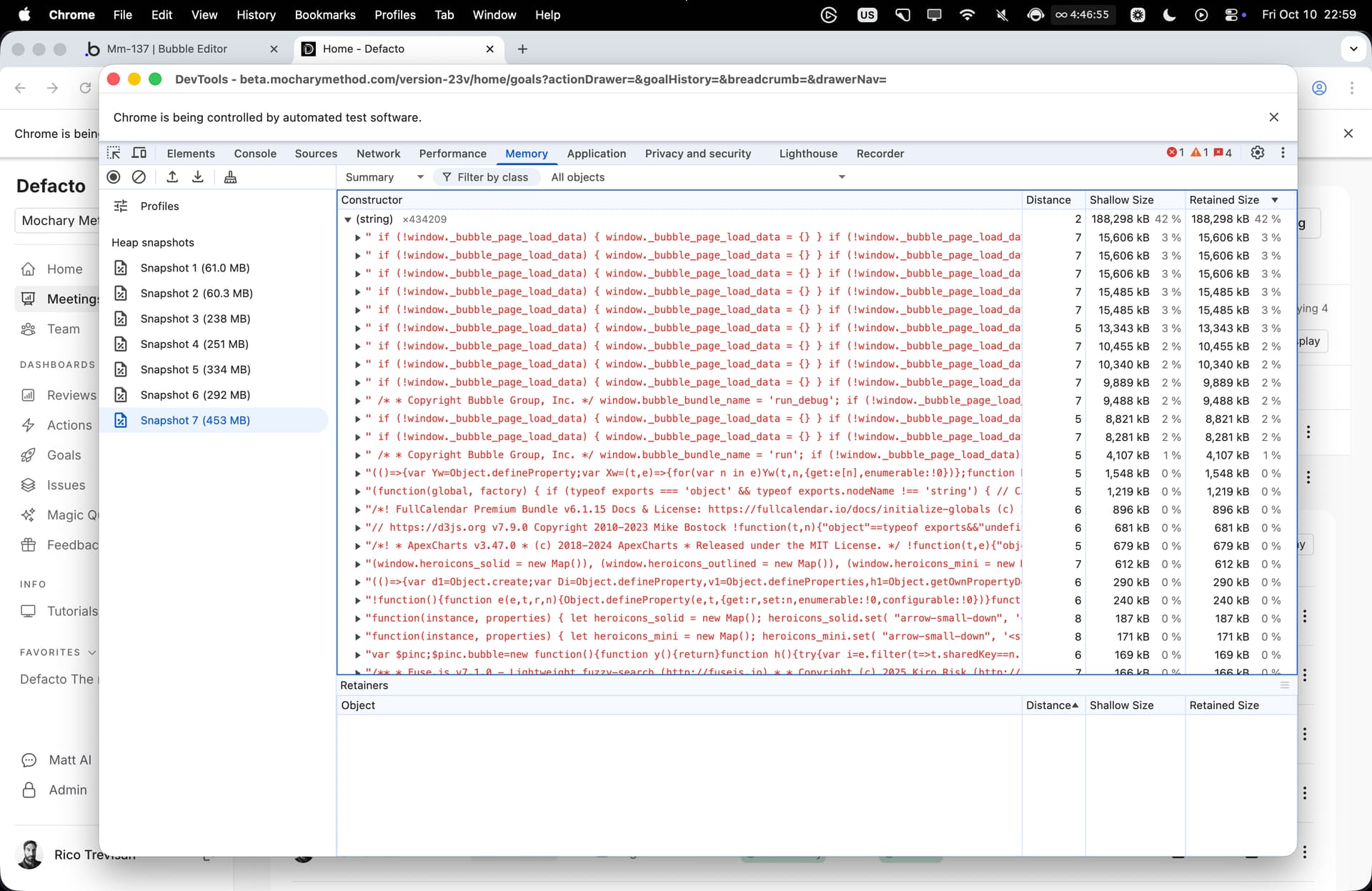
Task: Open the DevTools three-dot customize menu
Action: tap(1283, 153)
